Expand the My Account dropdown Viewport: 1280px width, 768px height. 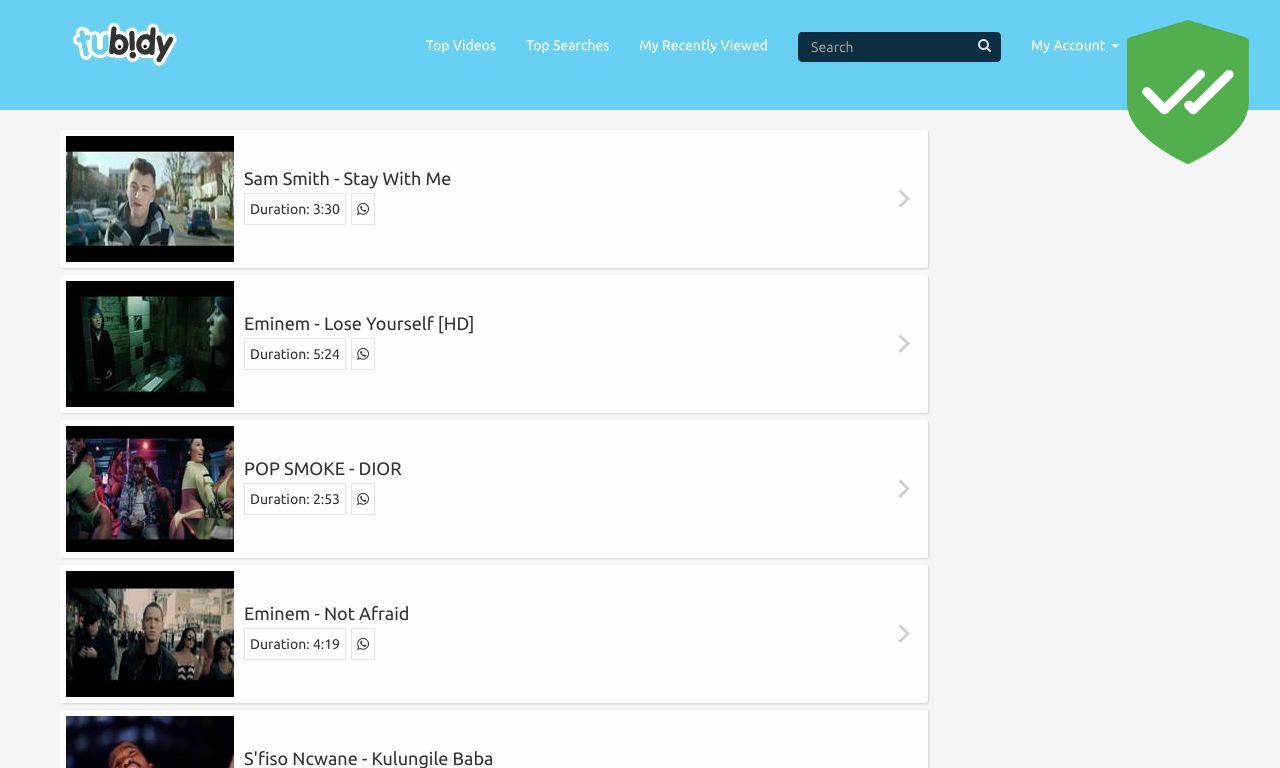coord(1075,46)
